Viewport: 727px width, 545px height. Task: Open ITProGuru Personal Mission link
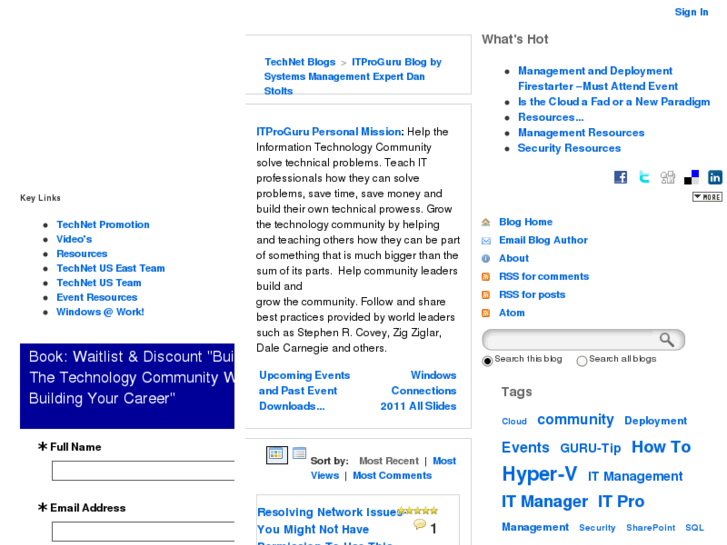click(x=329, y=132)
